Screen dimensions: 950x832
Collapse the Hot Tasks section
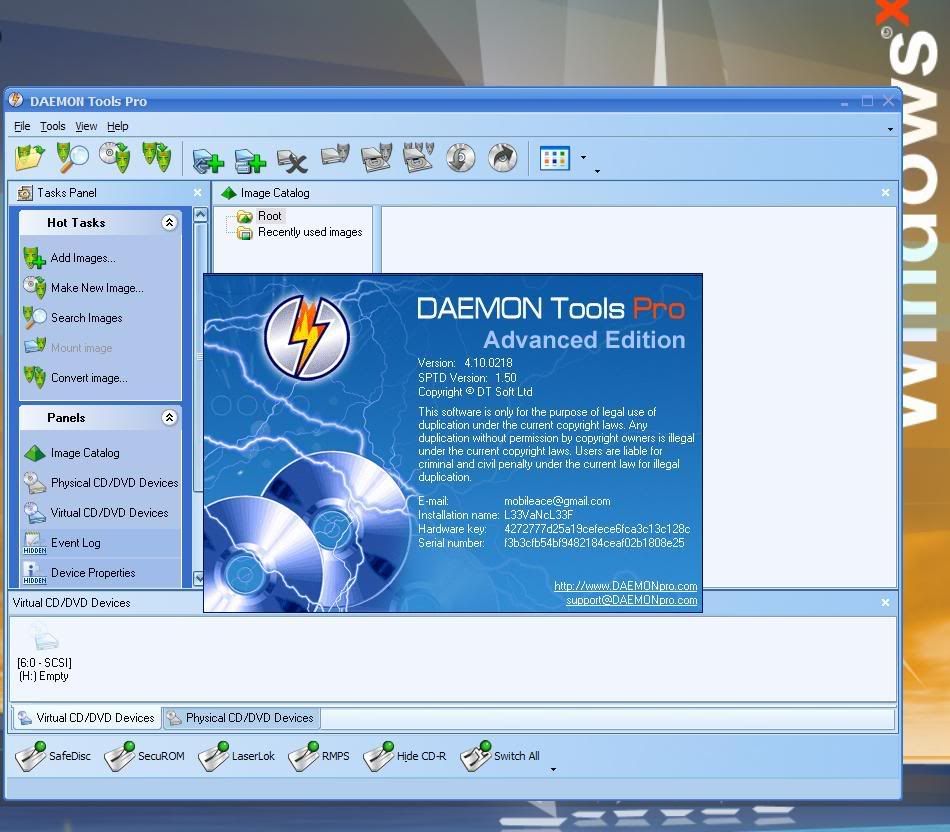[x=170, y=223]
